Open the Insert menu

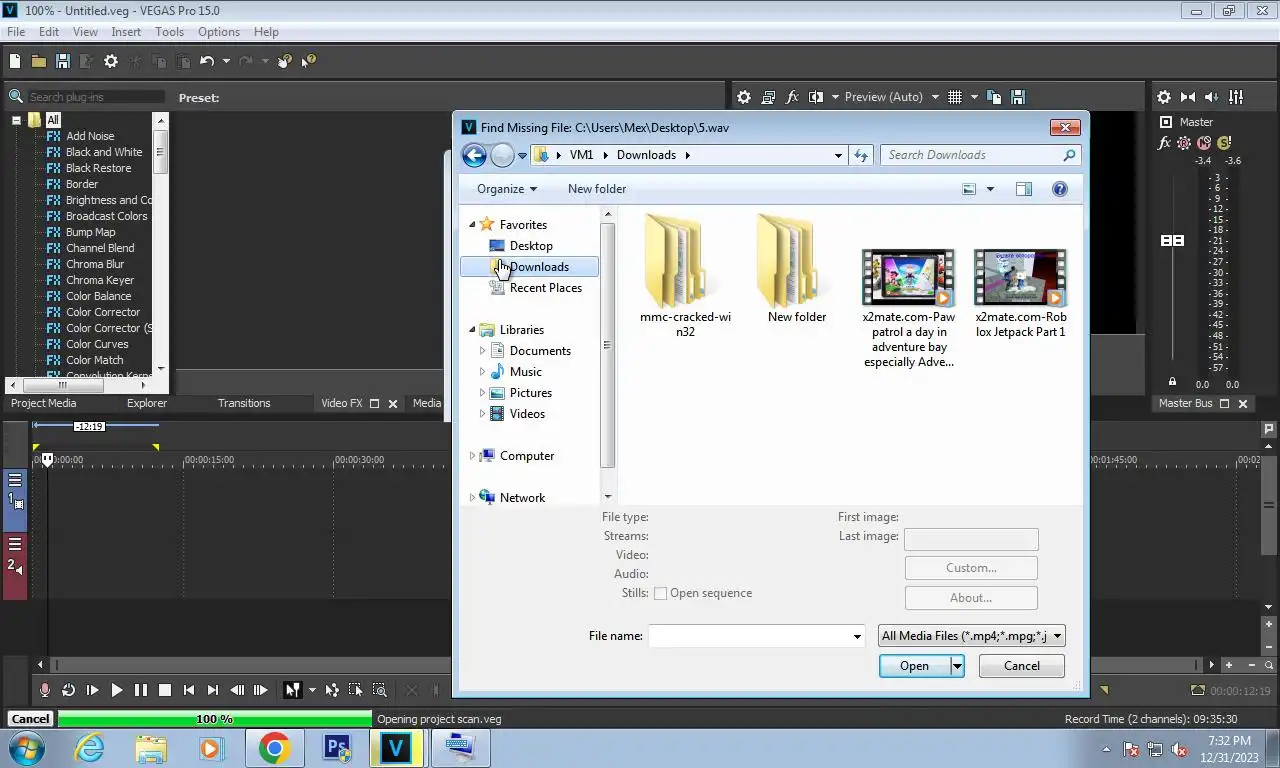tap(126, 32)
